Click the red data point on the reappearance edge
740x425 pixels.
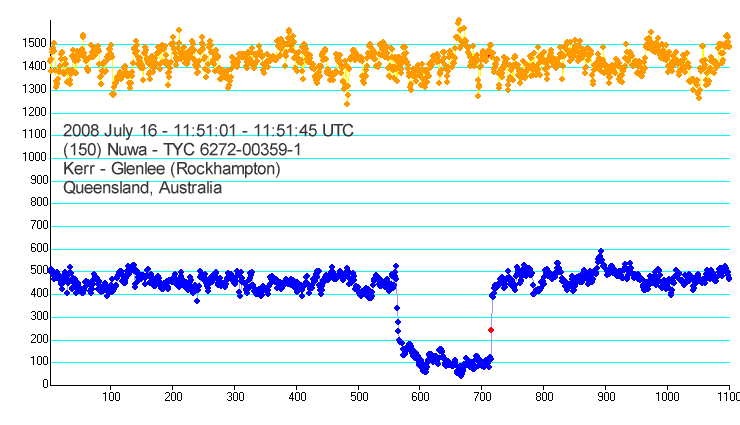(x=491, y=330)
